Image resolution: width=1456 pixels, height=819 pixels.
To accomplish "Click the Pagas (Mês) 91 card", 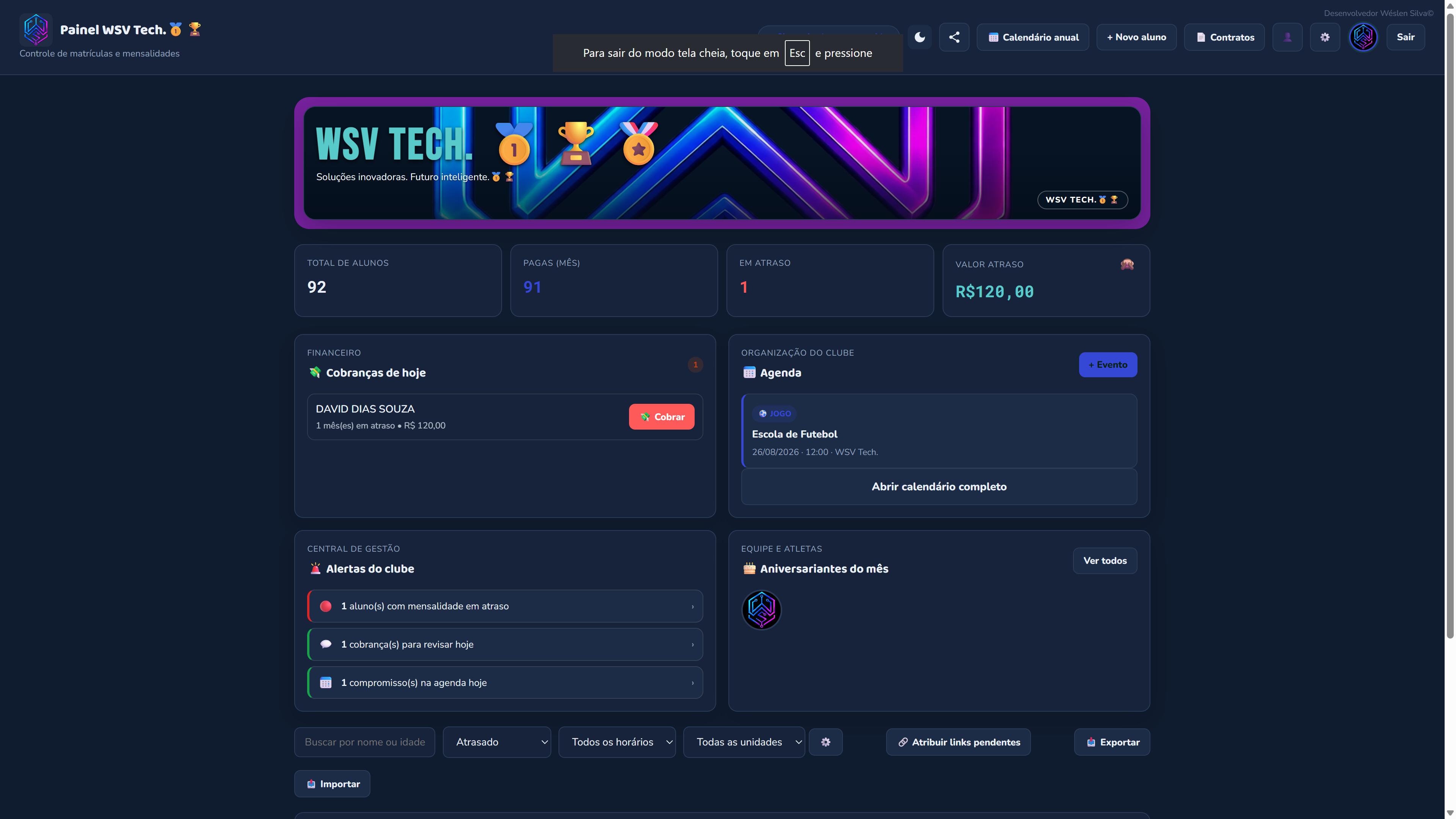I will [614, 280].
